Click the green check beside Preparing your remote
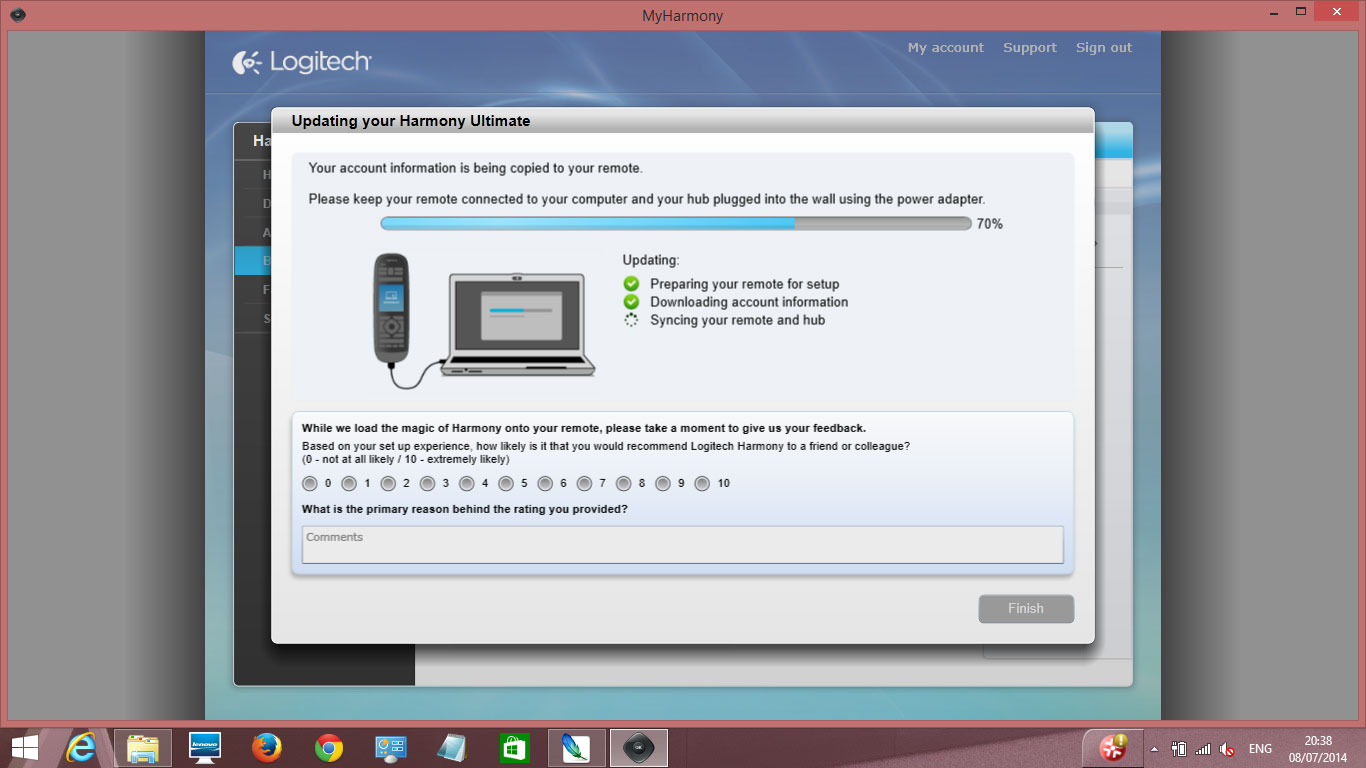 point(631,284)
